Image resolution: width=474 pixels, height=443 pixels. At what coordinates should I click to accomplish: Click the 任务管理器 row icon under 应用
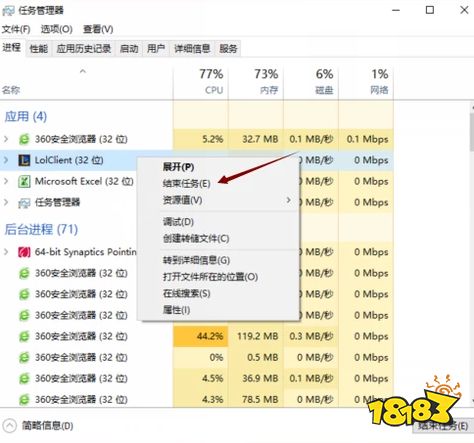24,203
